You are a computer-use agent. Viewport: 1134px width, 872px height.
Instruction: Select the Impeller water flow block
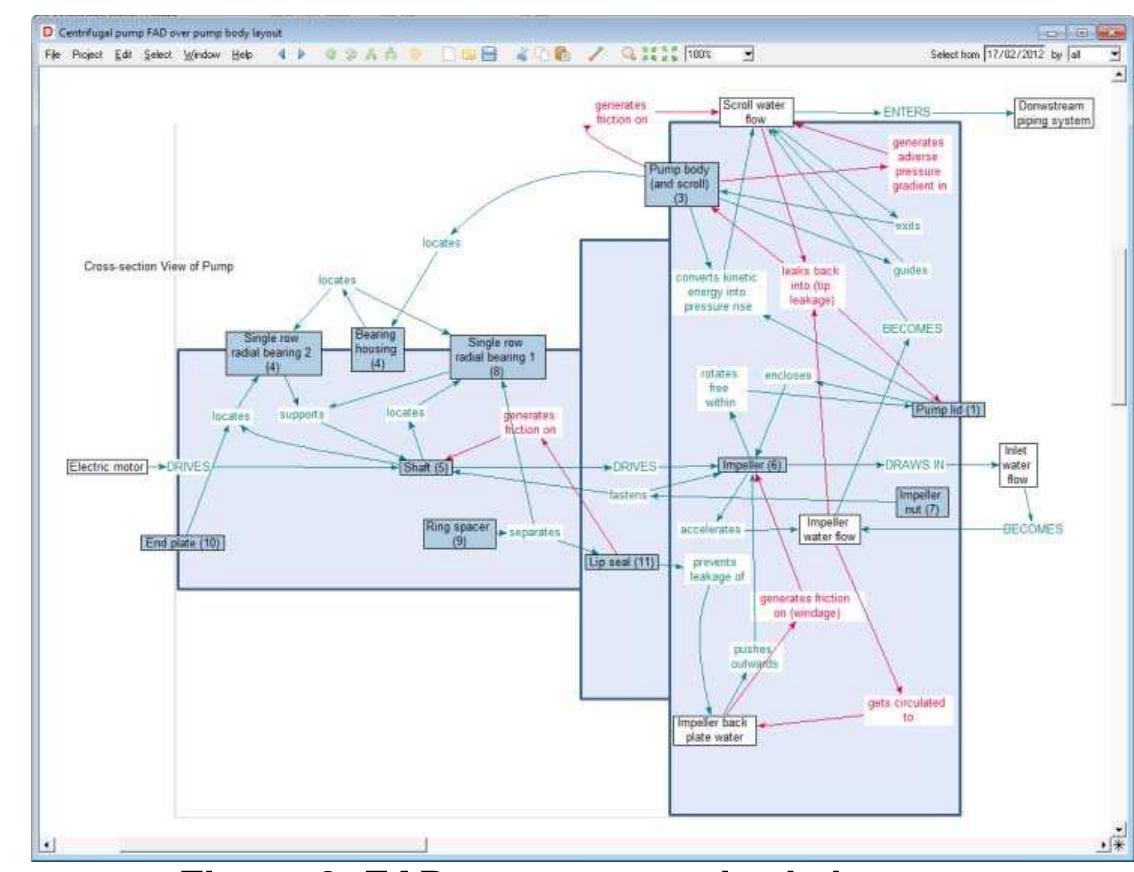829,529
